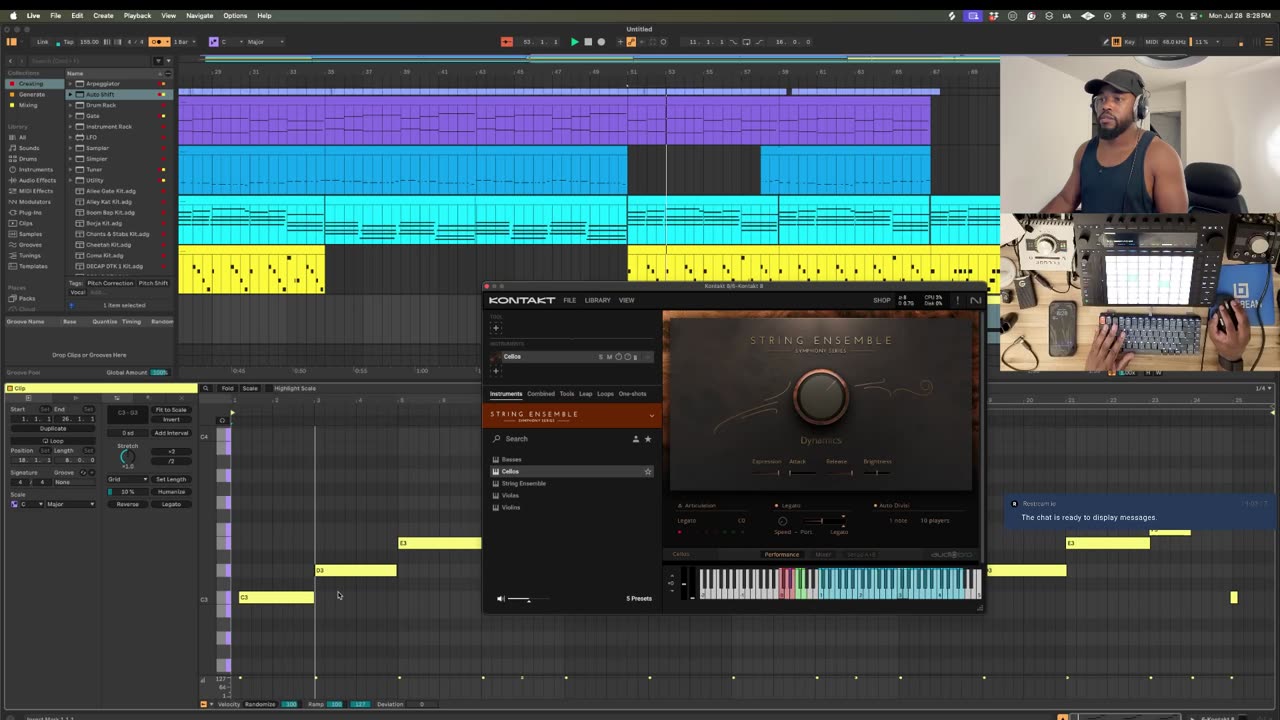Open the macOS Wi-Fi status icon
Viewport: 1280px width, 720px height.
coord(1162,16)
